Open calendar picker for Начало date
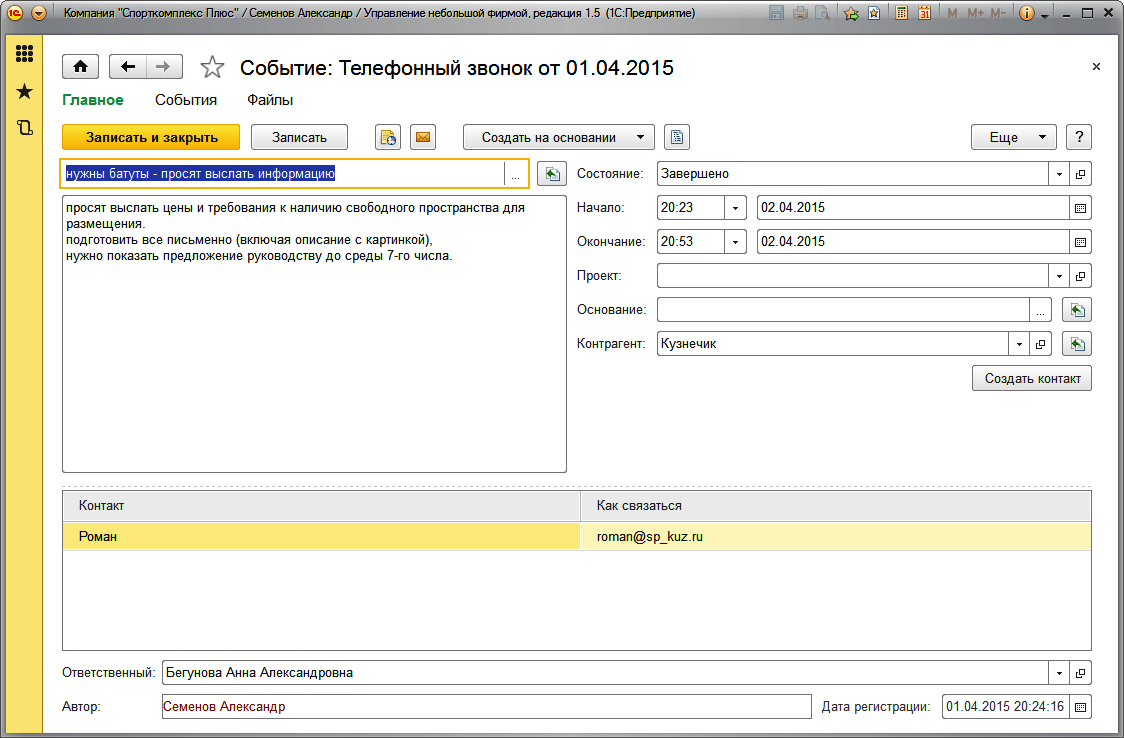The image size is (1124, 738). [1080, 208]
